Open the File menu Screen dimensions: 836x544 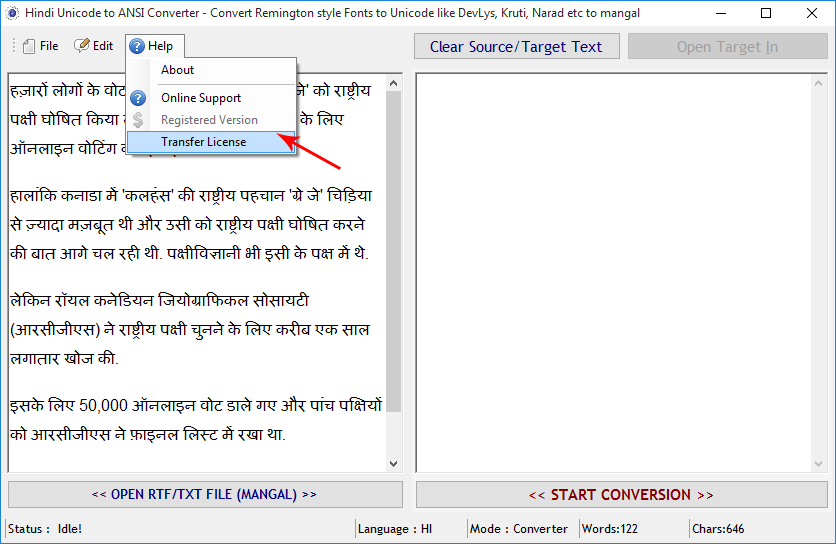(41, 46)
